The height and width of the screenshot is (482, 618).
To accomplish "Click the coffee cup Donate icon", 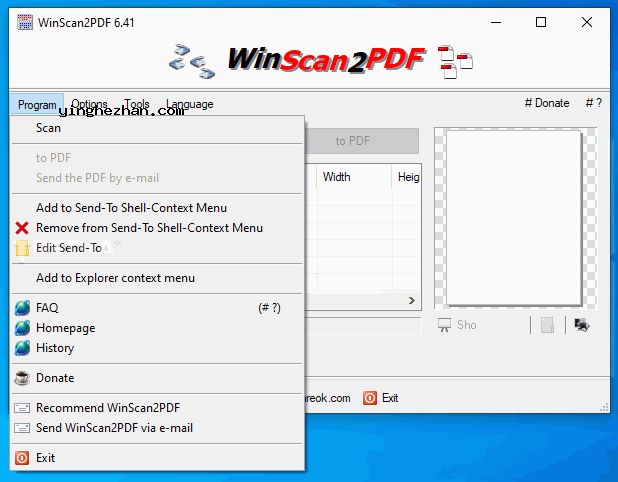I will pyautogui.click(x=22, y=378).
